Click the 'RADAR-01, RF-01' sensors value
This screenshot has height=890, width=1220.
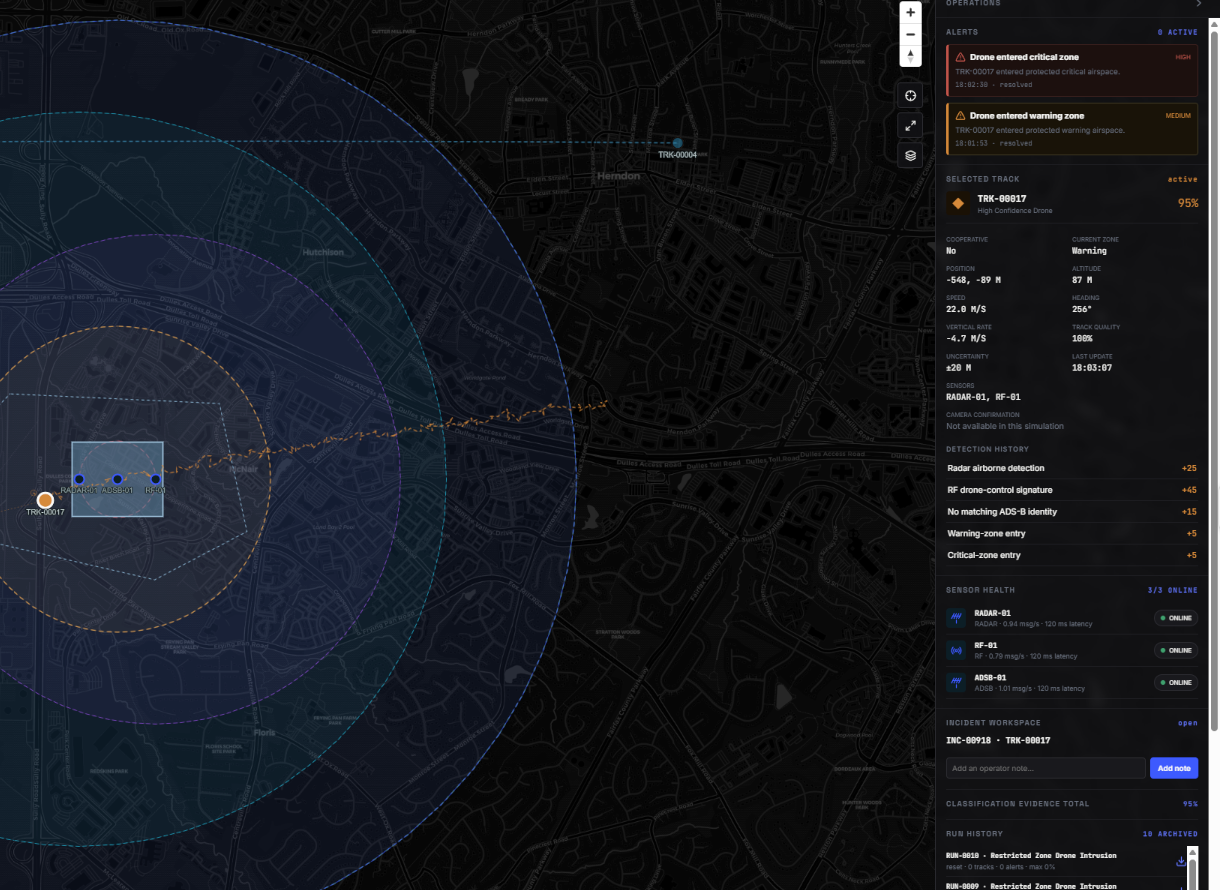[983, 397]
